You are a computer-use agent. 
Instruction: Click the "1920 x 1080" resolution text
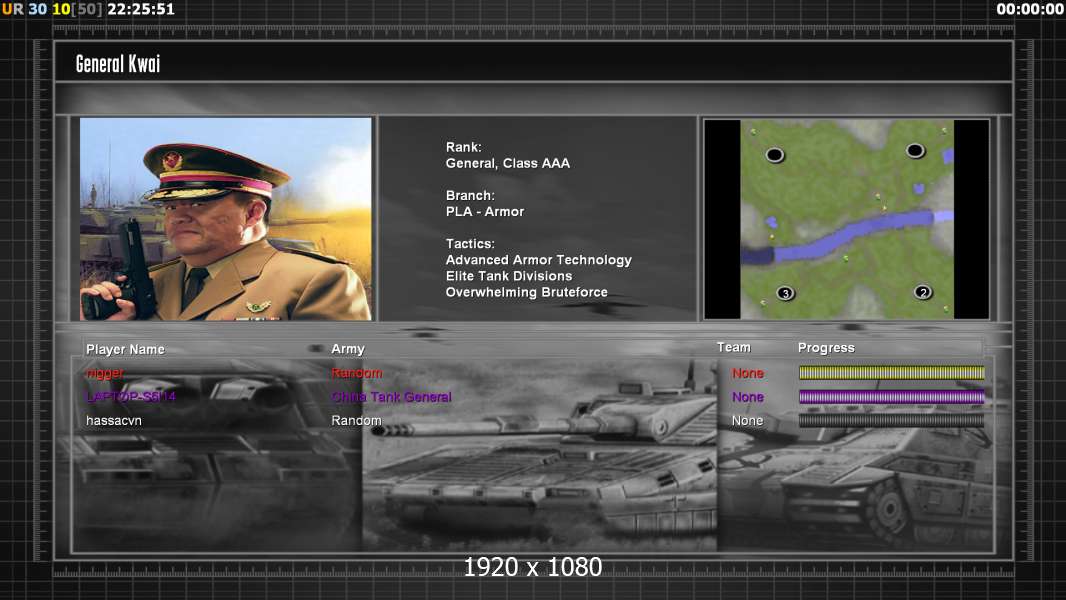[533, 567]
